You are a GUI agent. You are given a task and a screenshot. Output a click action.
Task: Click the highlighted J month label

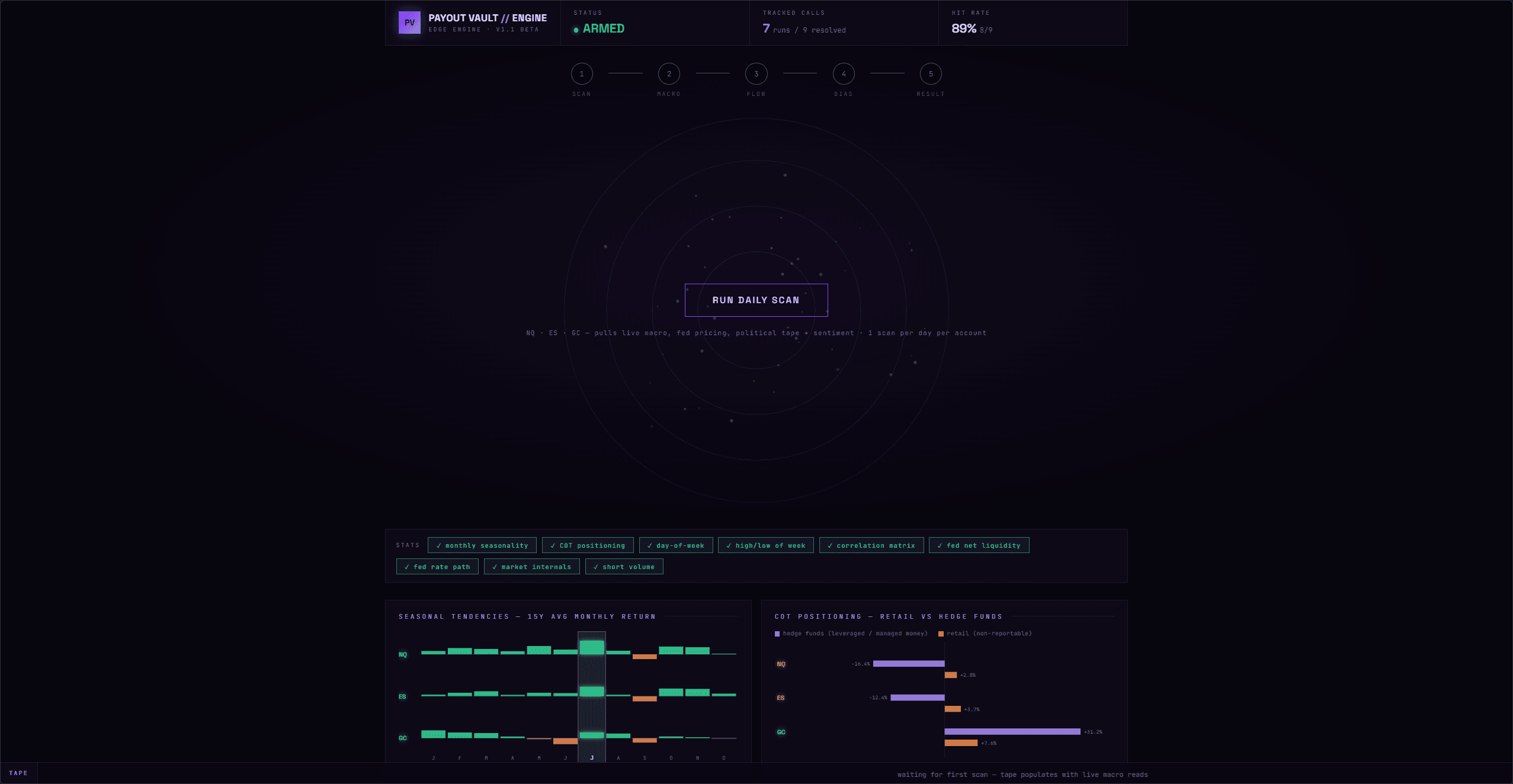coord(592,758)
